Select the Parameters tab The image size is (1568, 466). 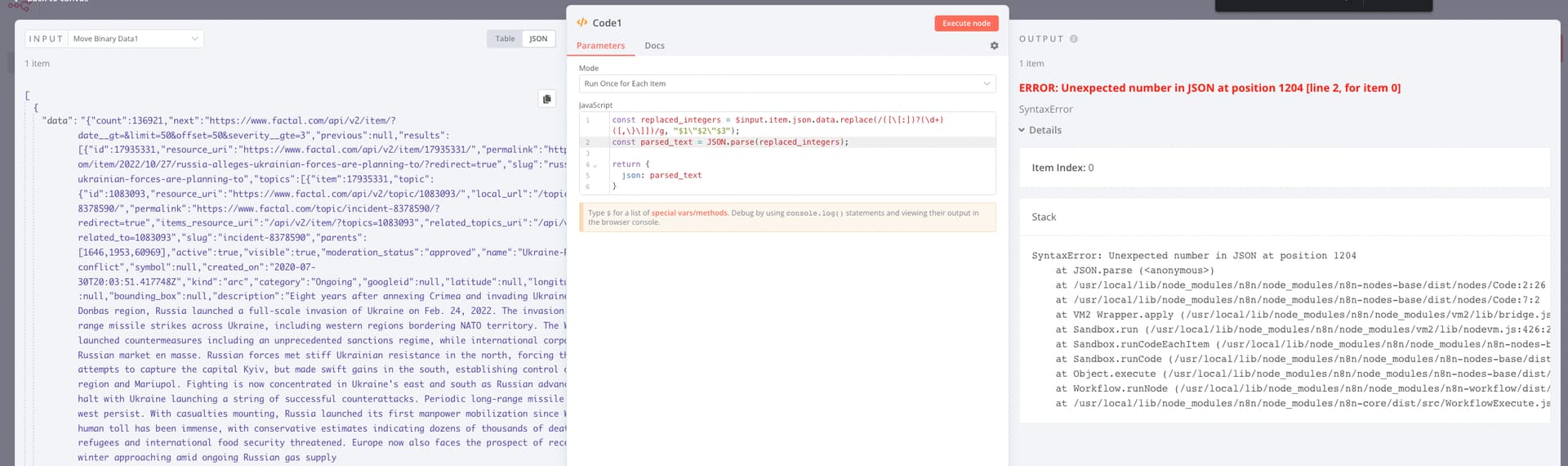point(600,46)
